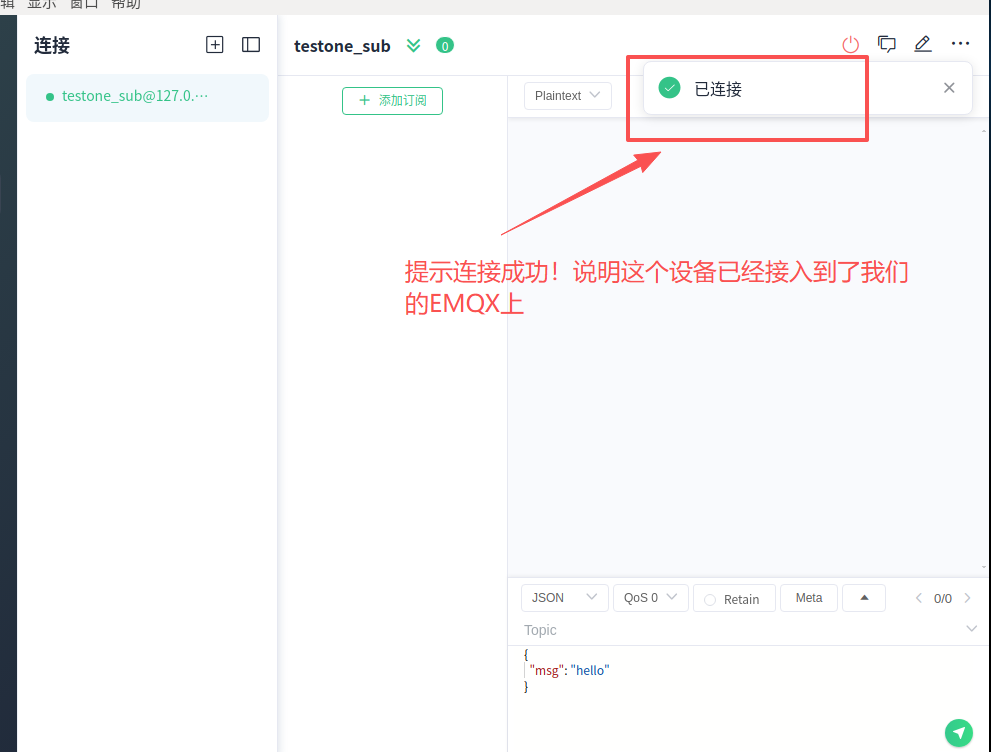Expand connection details double-chevron icon
991x752 pixels.
point(414,45)
